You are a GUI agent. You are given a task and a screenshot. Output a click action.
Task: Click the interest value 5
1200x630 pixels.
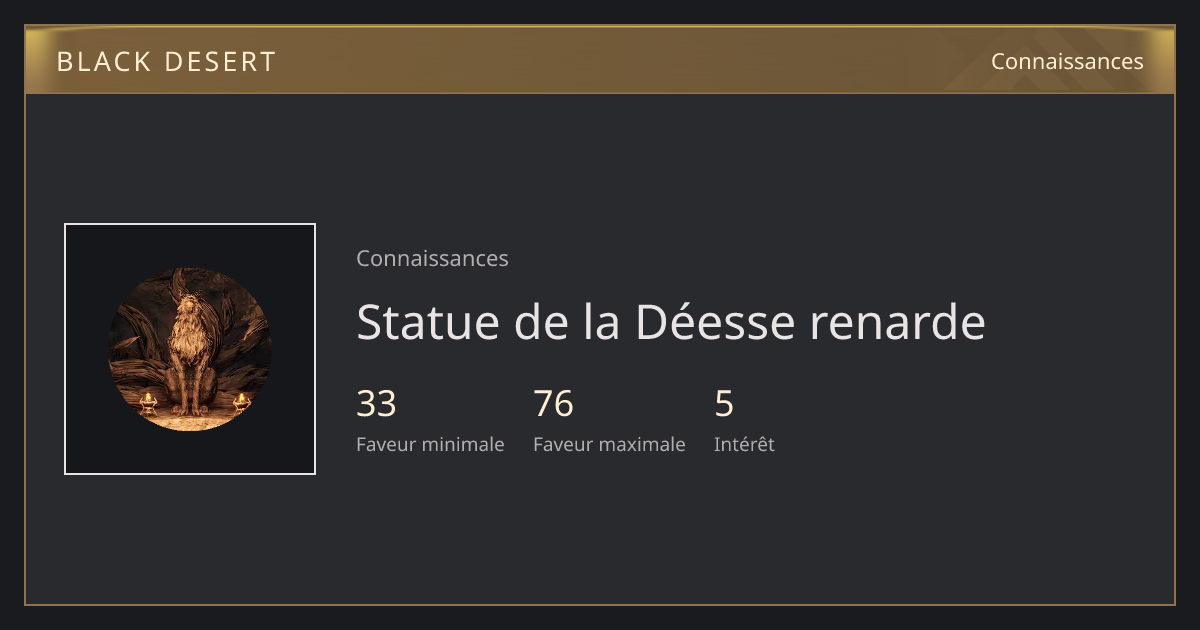(x=724, y=404)
